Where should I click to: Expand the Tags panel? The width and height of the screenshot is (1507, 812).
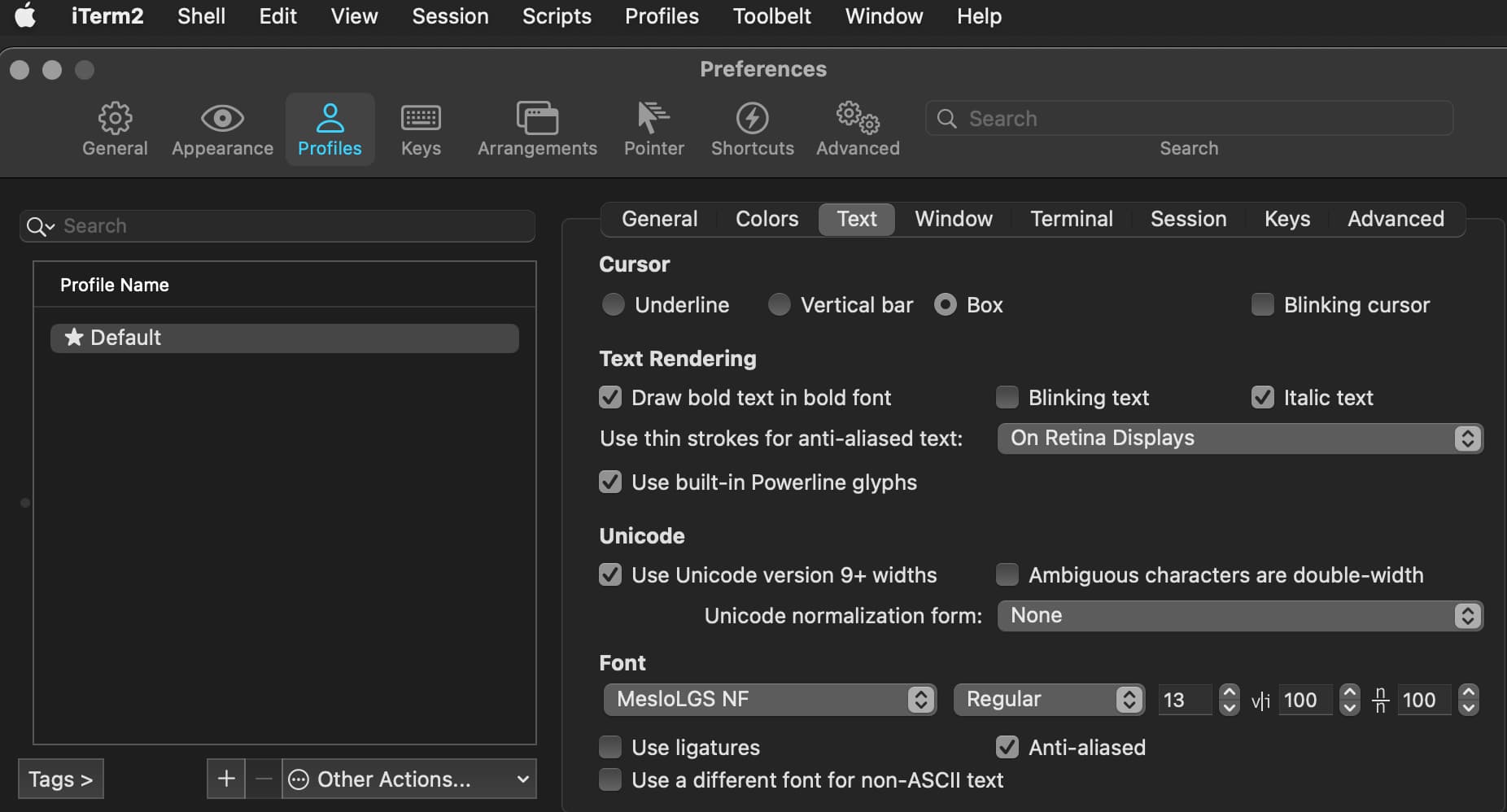(61, 779)
